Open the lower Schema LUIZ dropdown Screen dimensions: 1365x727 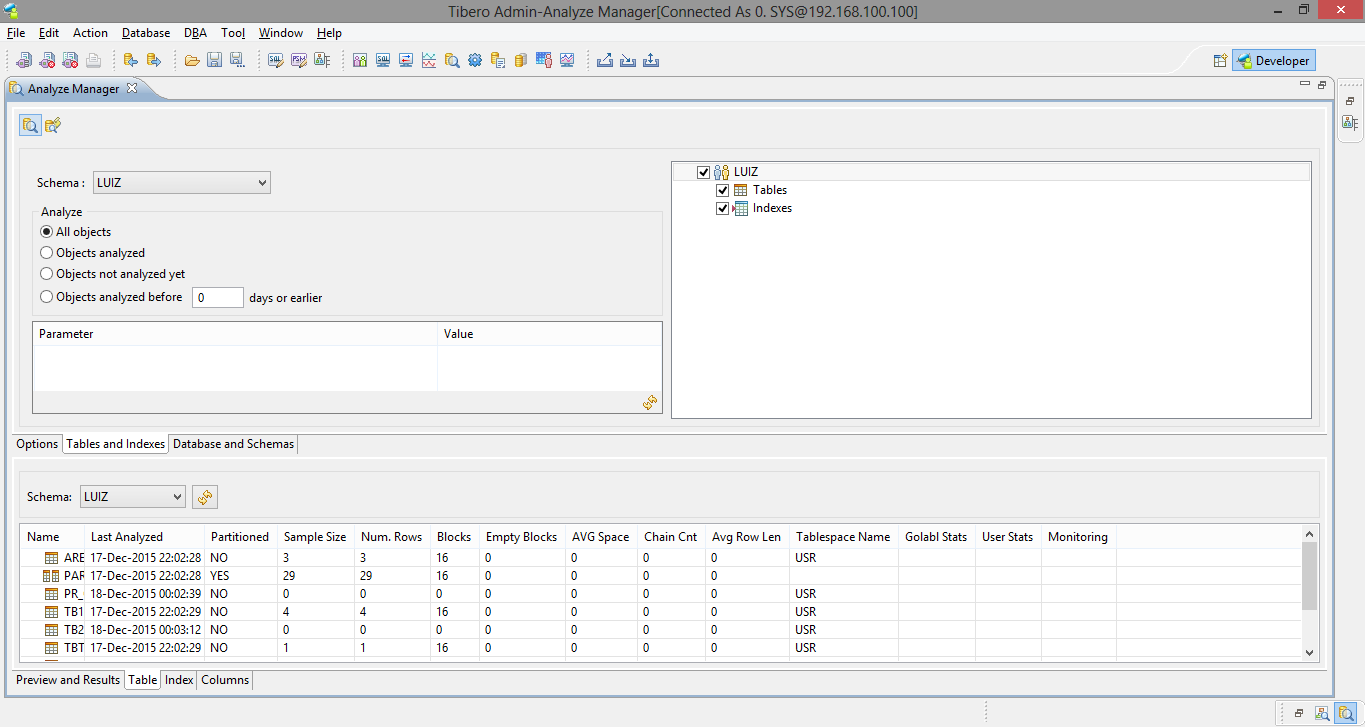tap(132, 497)
